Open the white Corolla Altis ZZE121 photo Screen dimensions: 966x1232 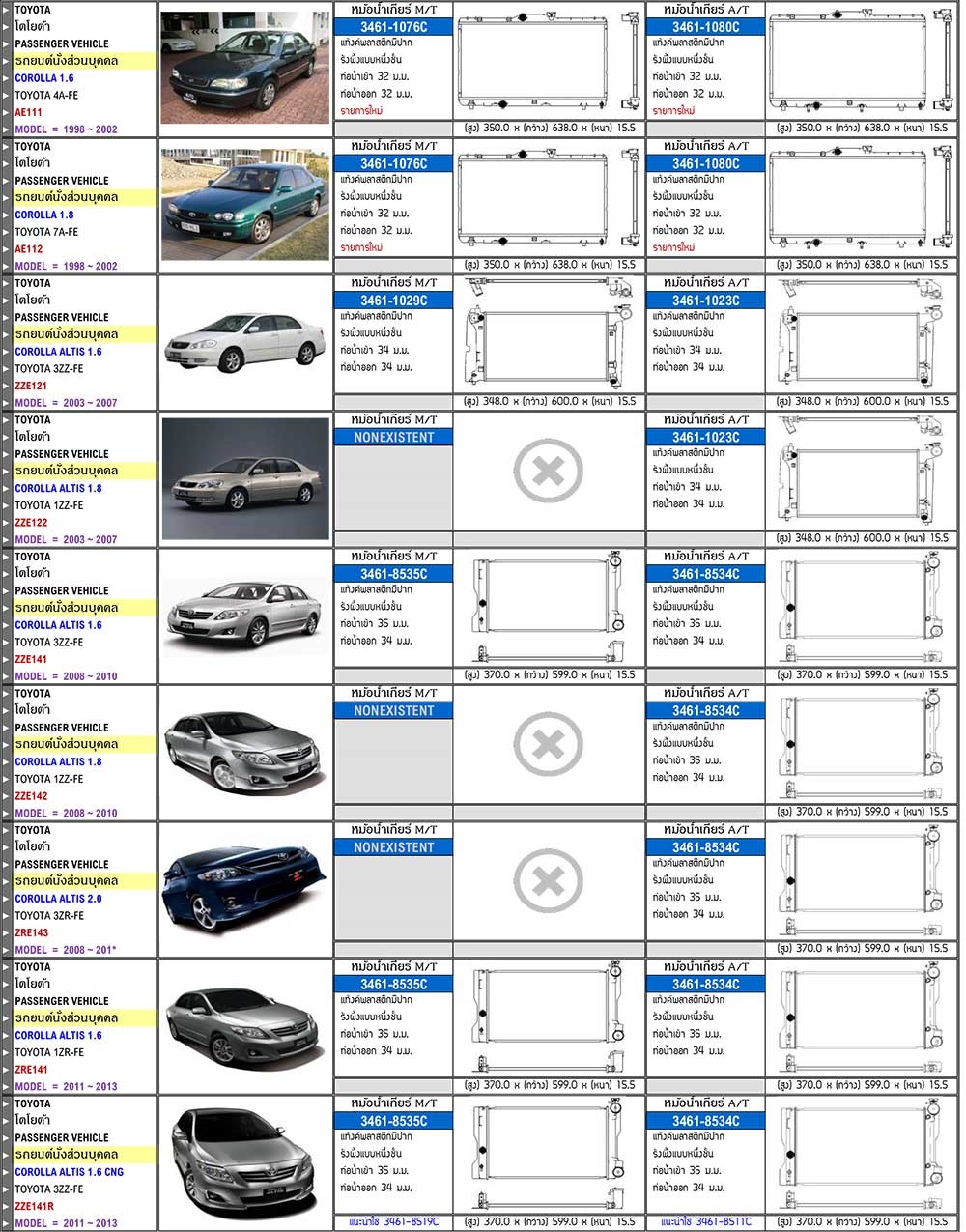coord(244,343)
